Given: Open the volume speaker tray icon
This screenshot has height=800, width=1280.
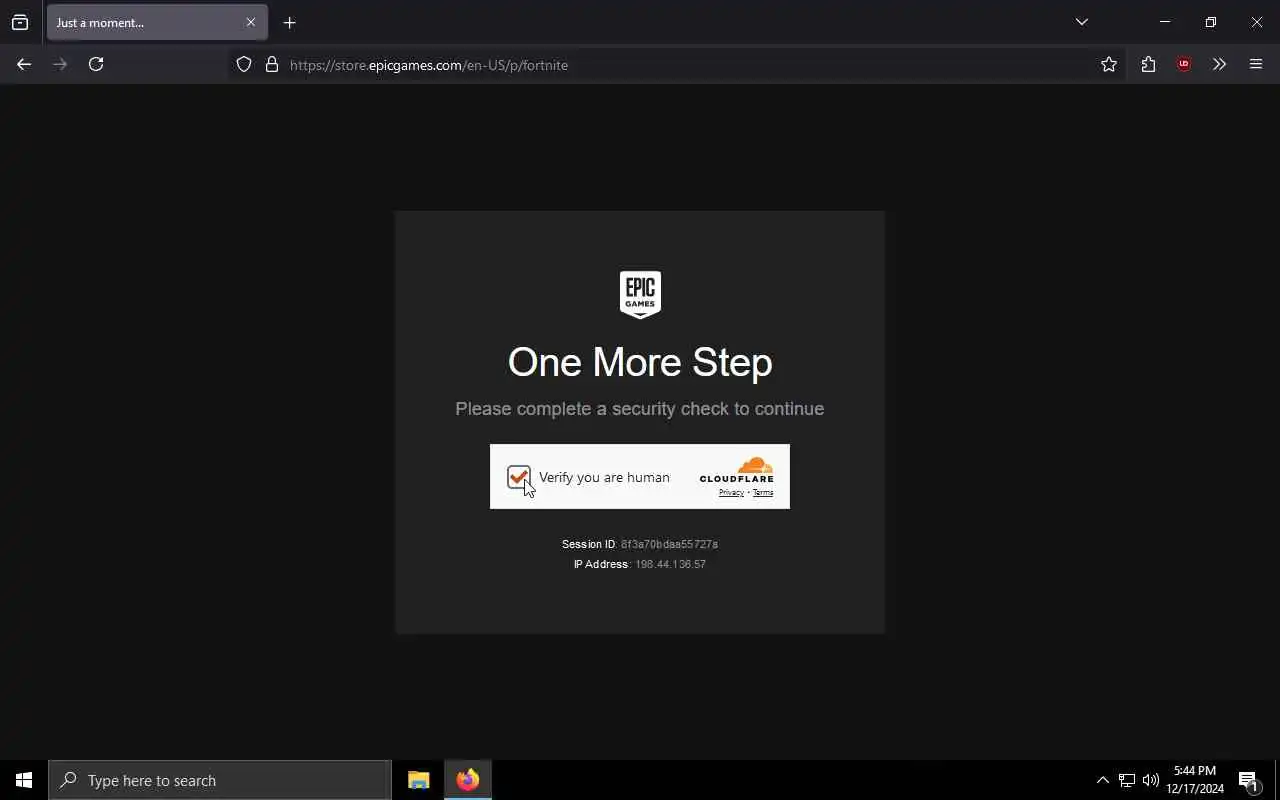Looking at the screenshot, I should [x=1151, y=780].
